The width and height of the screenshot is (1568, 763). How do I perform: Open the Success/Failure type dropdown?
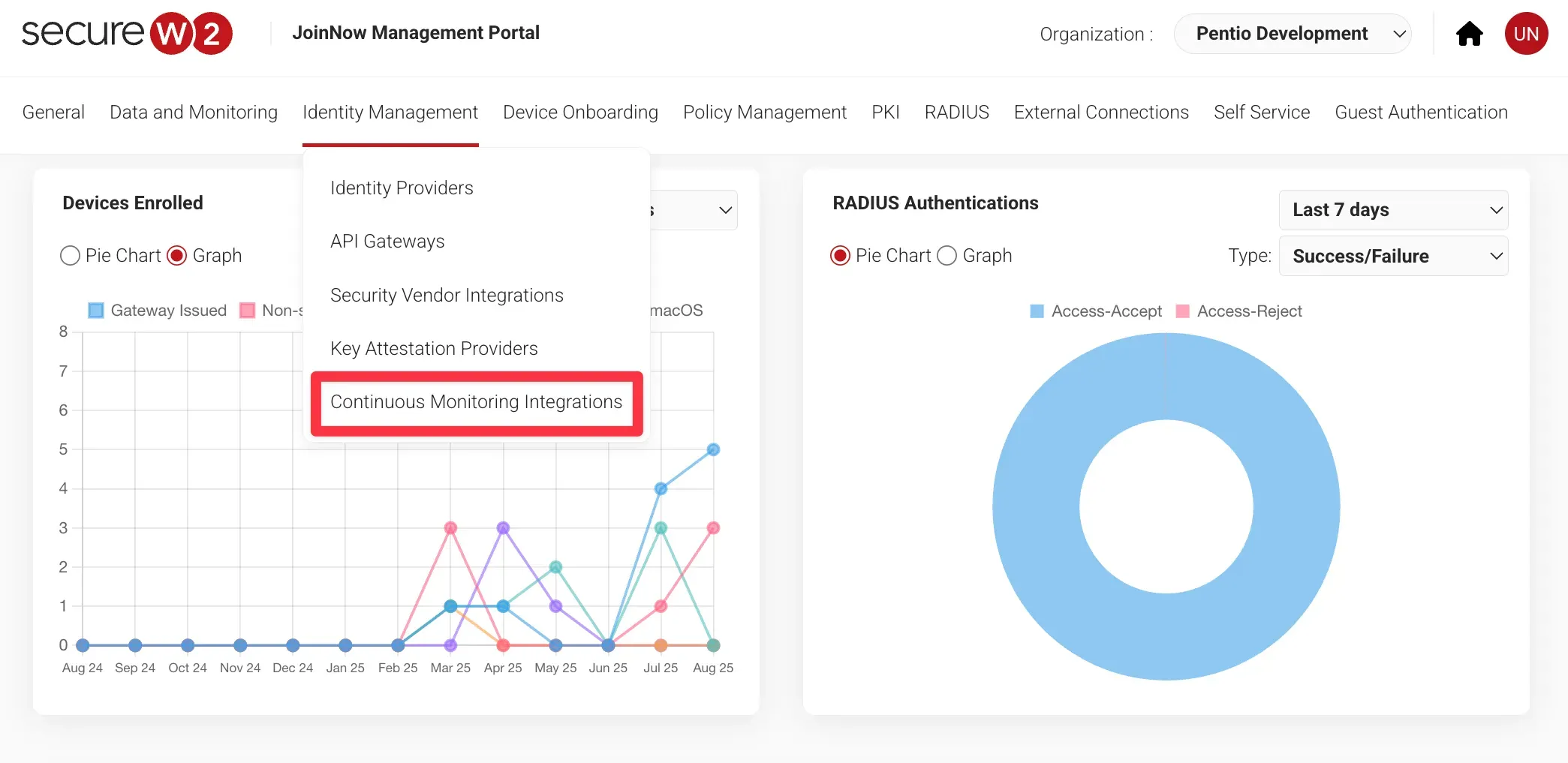pyautogui.click(x=1393, y=256)
